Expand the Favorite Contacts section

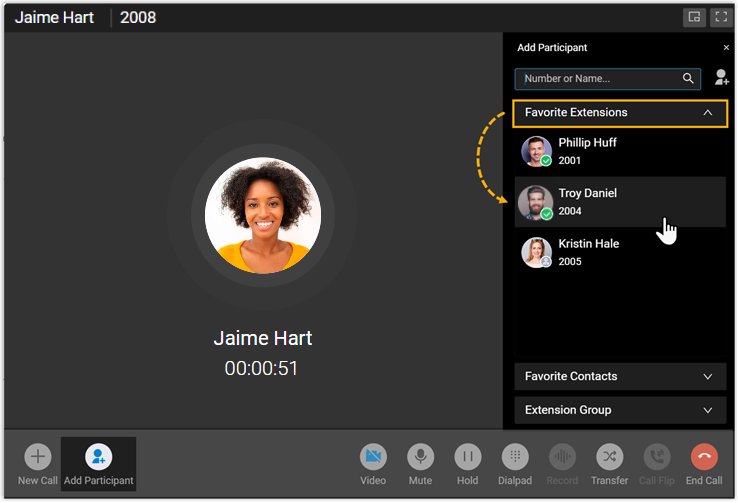tap(620, 376)
